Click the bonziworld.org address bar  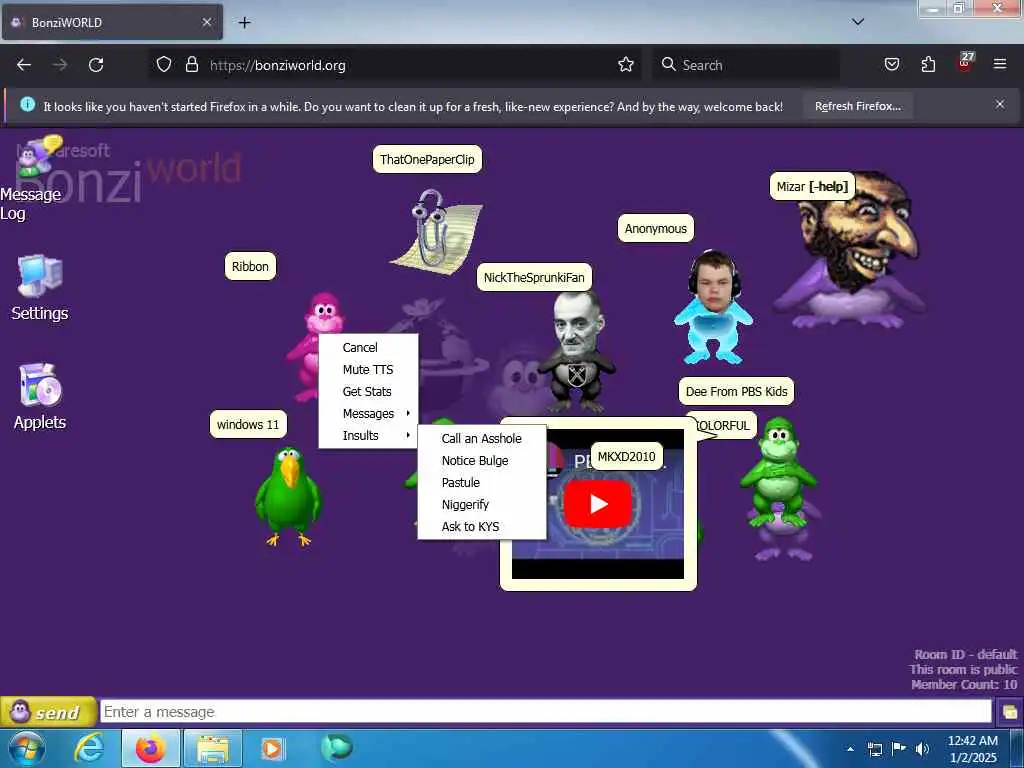coord(395,65)
